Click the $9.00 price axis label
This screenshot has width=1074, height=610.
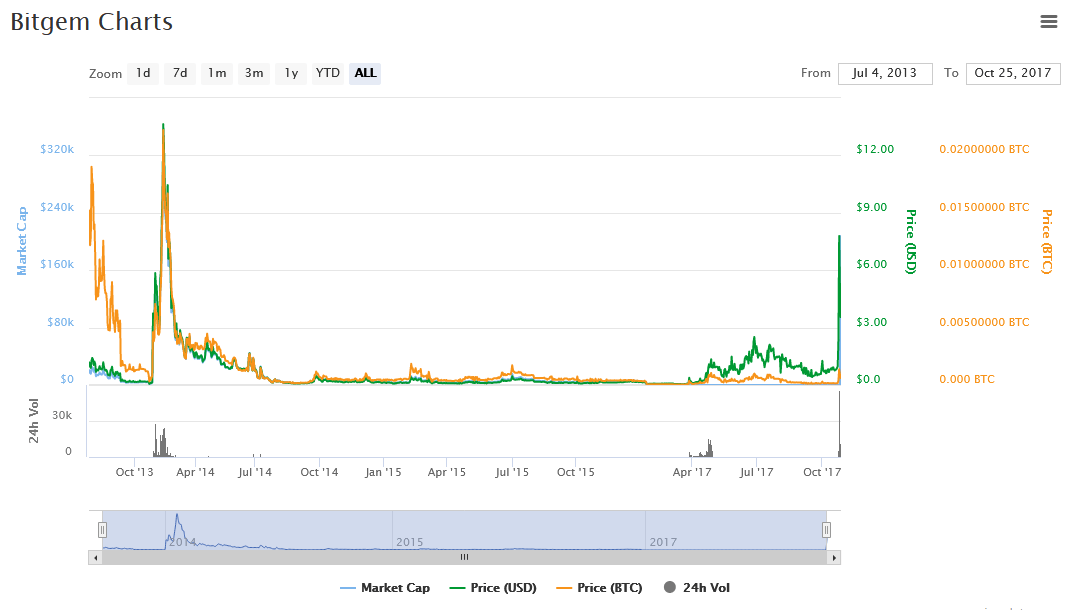point(871,207)
